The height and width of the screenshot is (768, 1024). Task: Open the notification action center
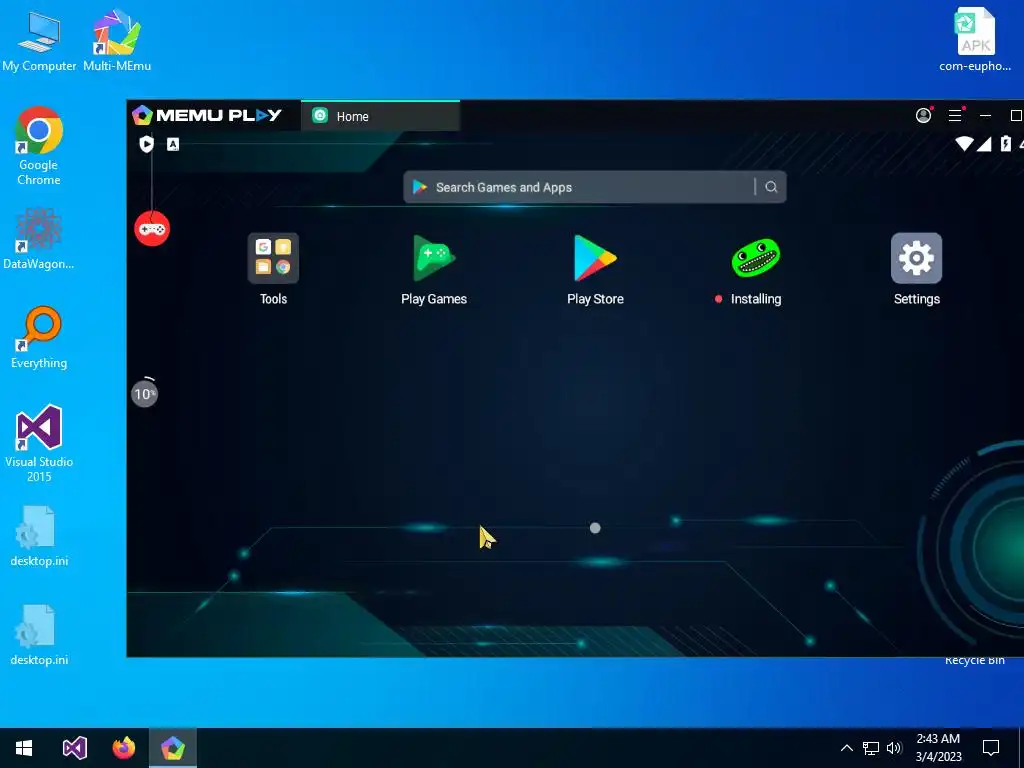click(x=991, y=748)
